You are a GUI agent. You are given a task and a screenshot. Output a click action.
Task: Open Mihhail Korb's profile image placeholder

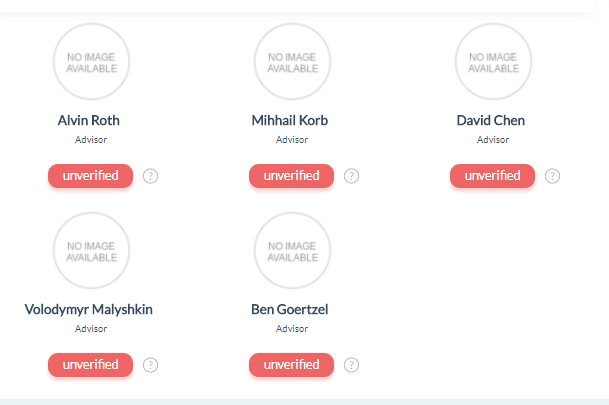(x=292, y=62)
